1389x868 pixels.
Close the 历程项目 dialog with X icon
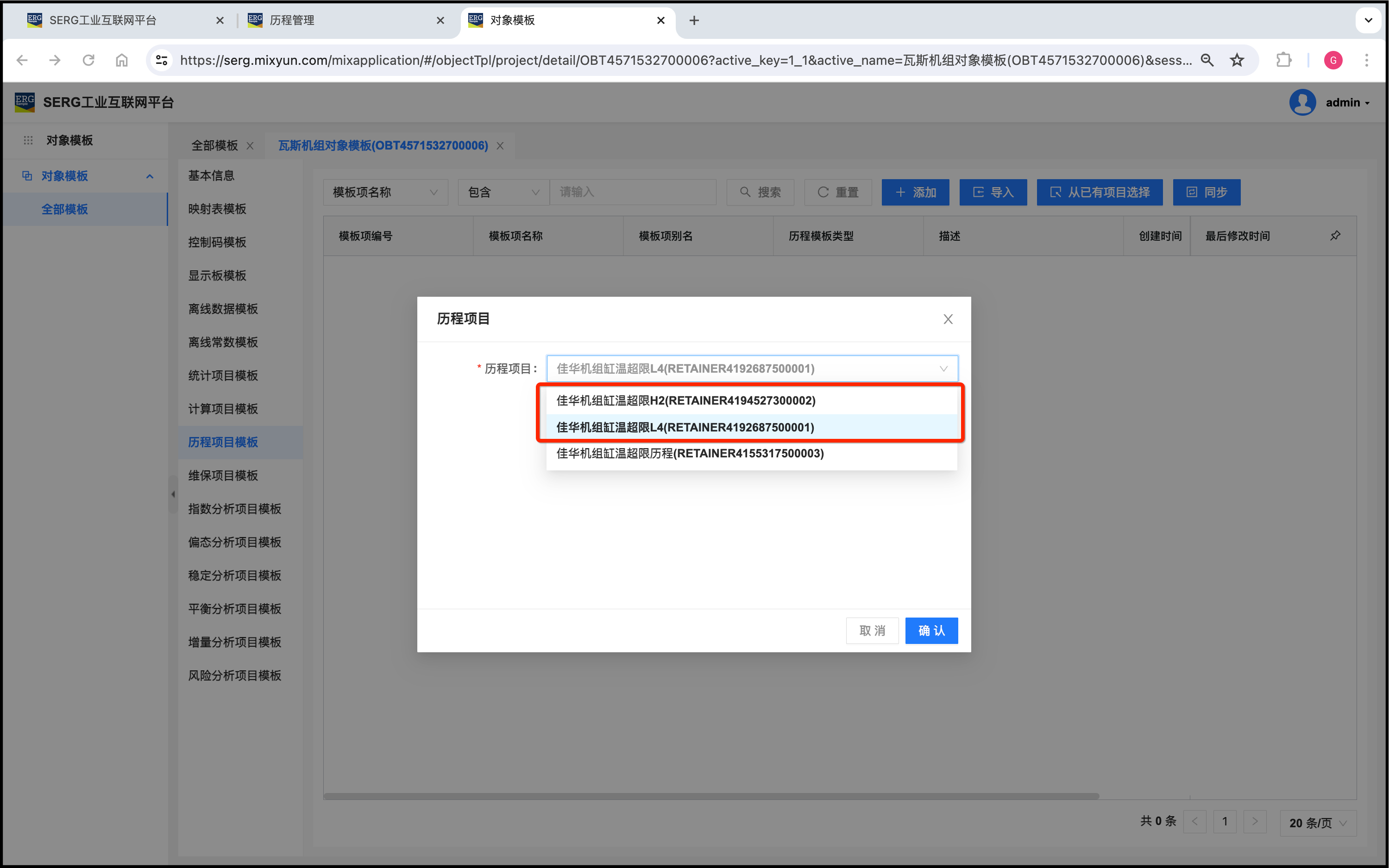click(x=948, y=319)
